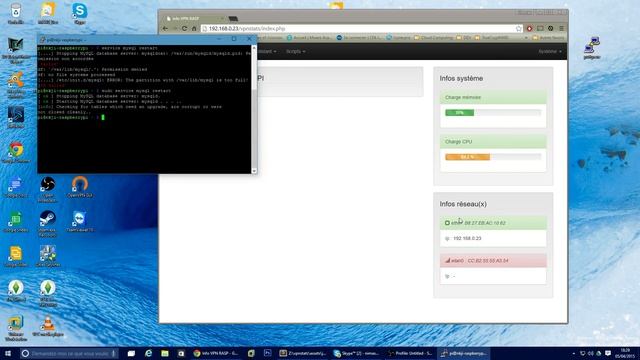This screenshot has width=640, height=360.
Task: Open Task View on the taskbar
Action: pos(131,353)
